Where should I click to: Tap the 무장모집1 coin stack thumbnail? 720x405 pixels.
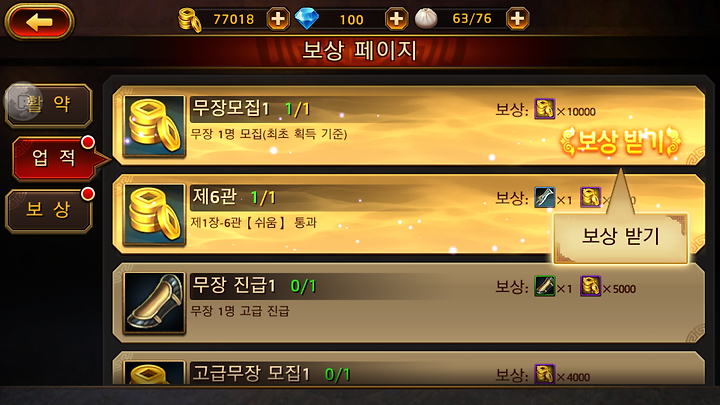[154, 126]
